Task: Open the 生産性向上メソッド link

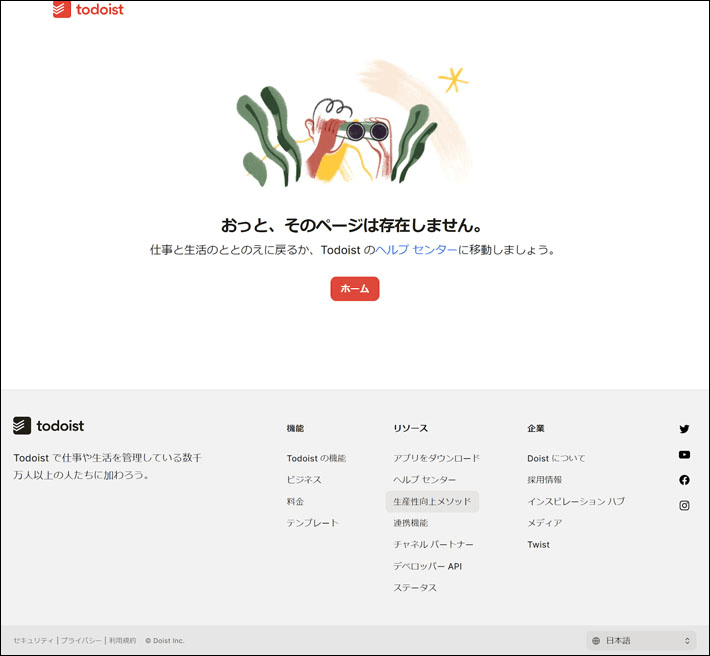Action: coord(432,501)
